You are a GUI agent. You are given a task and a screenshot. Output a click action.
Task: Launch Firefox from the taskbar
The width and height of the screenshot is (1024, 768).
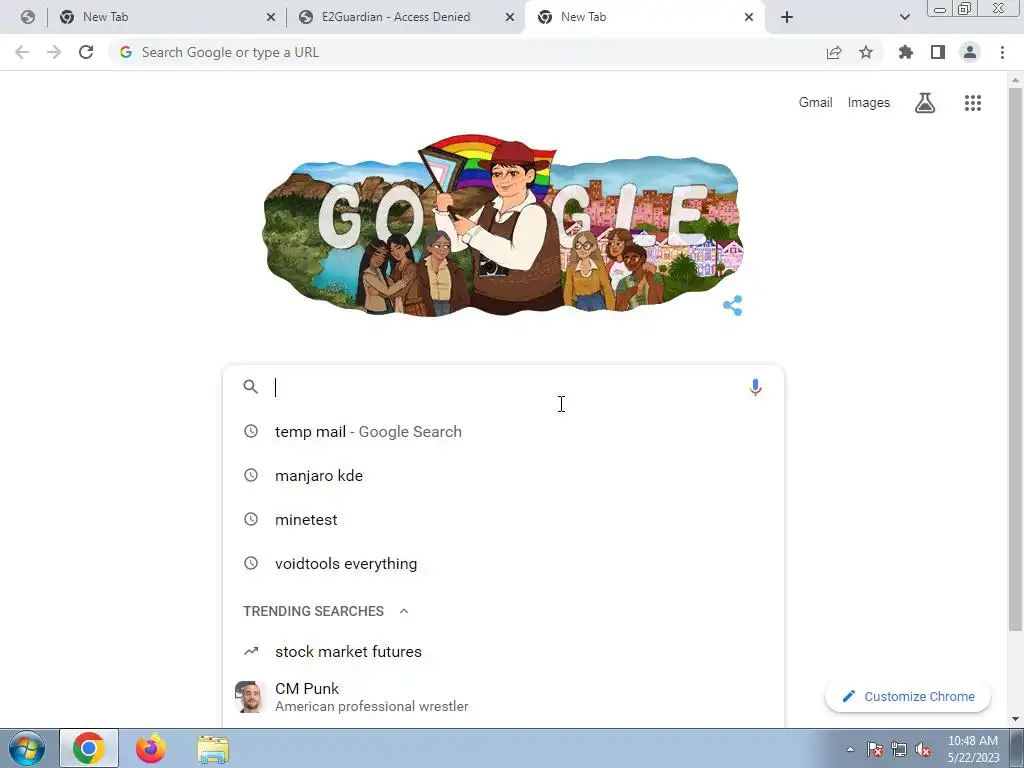[x=151, y=748]
